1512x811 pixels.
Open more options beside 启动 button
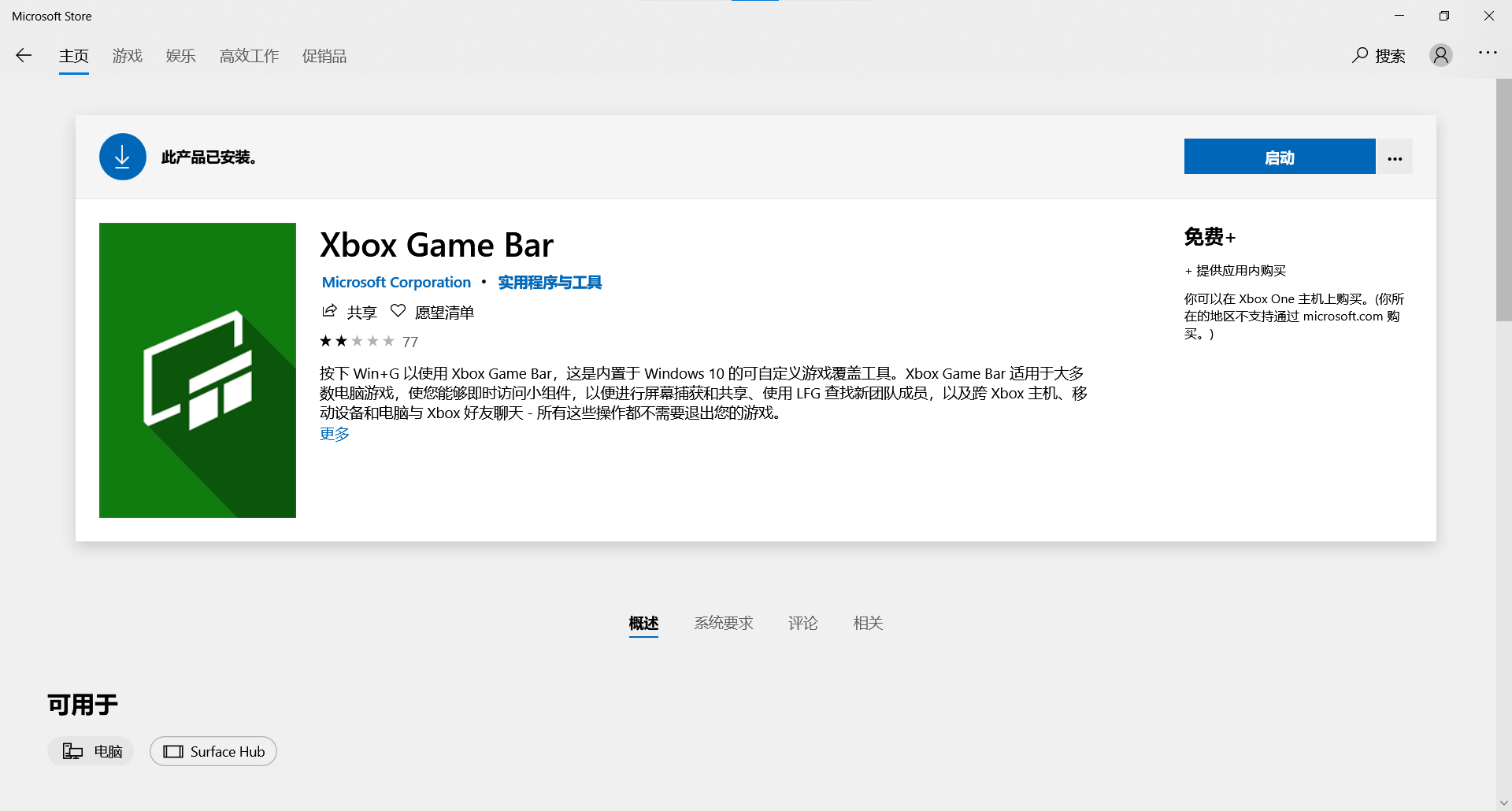pos(1395,157)
